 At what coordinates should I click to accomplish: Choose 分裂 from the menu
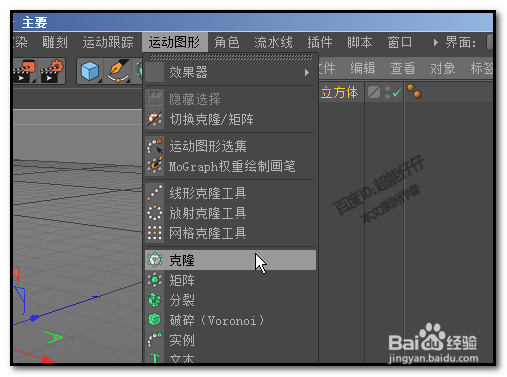point(230,300)
